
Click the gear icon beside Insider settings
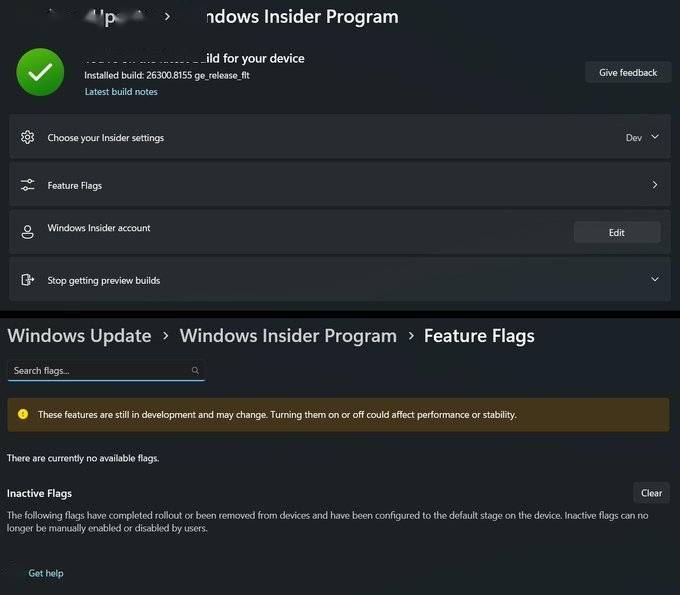[28, 137]
